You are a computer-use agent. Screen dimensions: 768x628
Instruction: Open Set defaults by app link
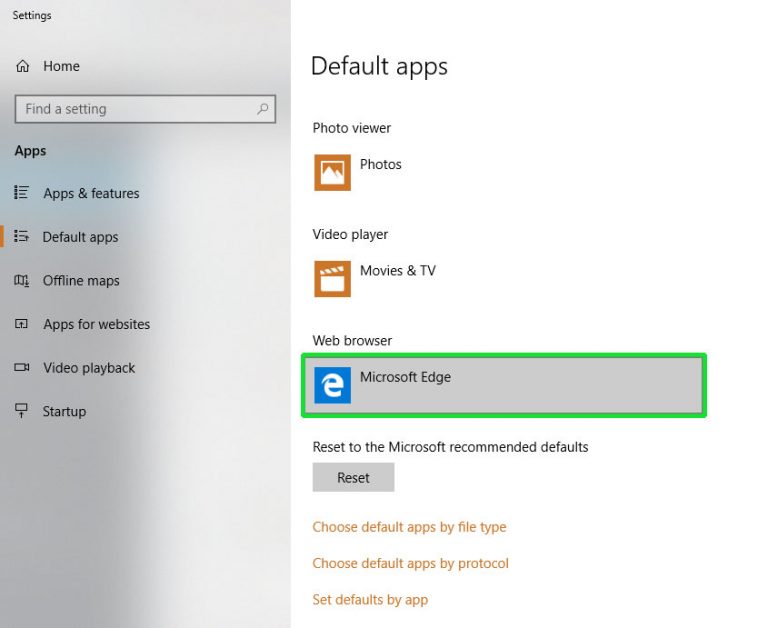370,600
